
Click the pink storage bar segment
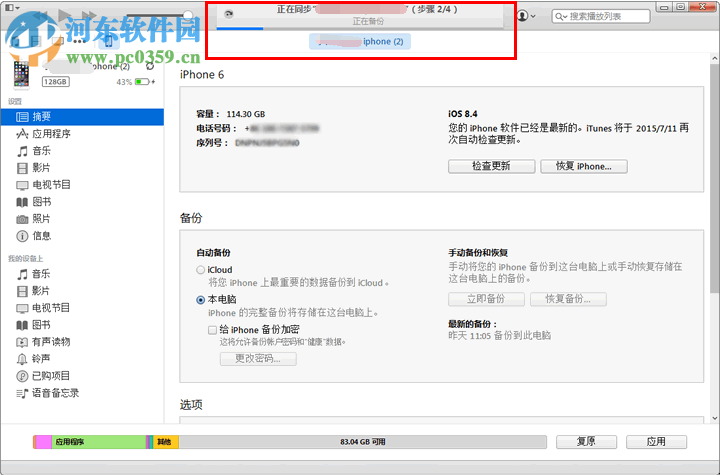pyautogui.click(x=43, y=442)
